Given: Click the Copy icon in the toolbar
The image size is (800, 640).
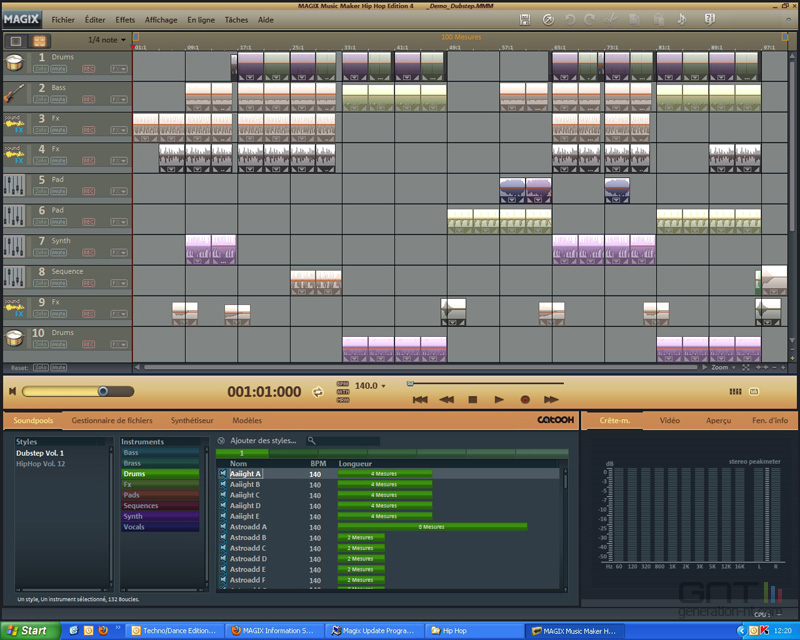Looking at the screenshot, I should 634,20.
